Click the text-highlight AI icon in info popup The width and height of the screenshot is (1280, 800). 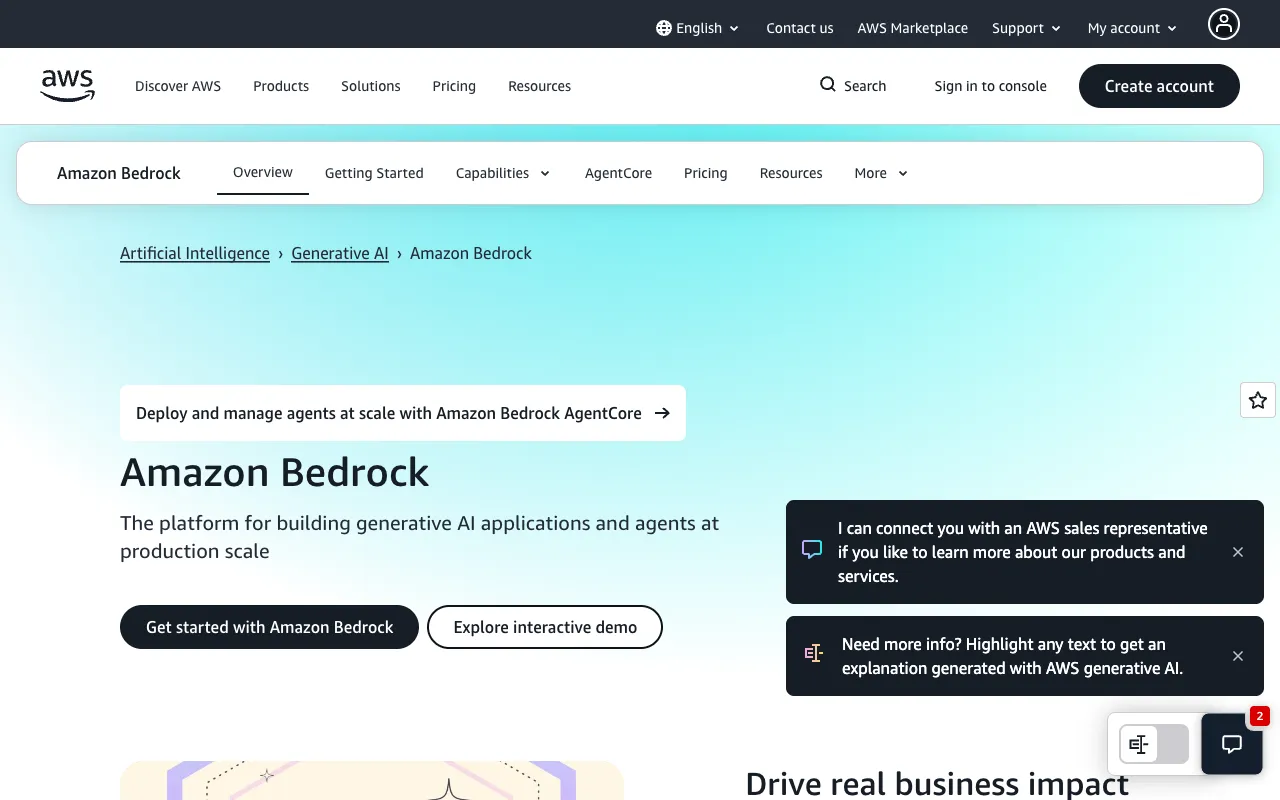813,653
